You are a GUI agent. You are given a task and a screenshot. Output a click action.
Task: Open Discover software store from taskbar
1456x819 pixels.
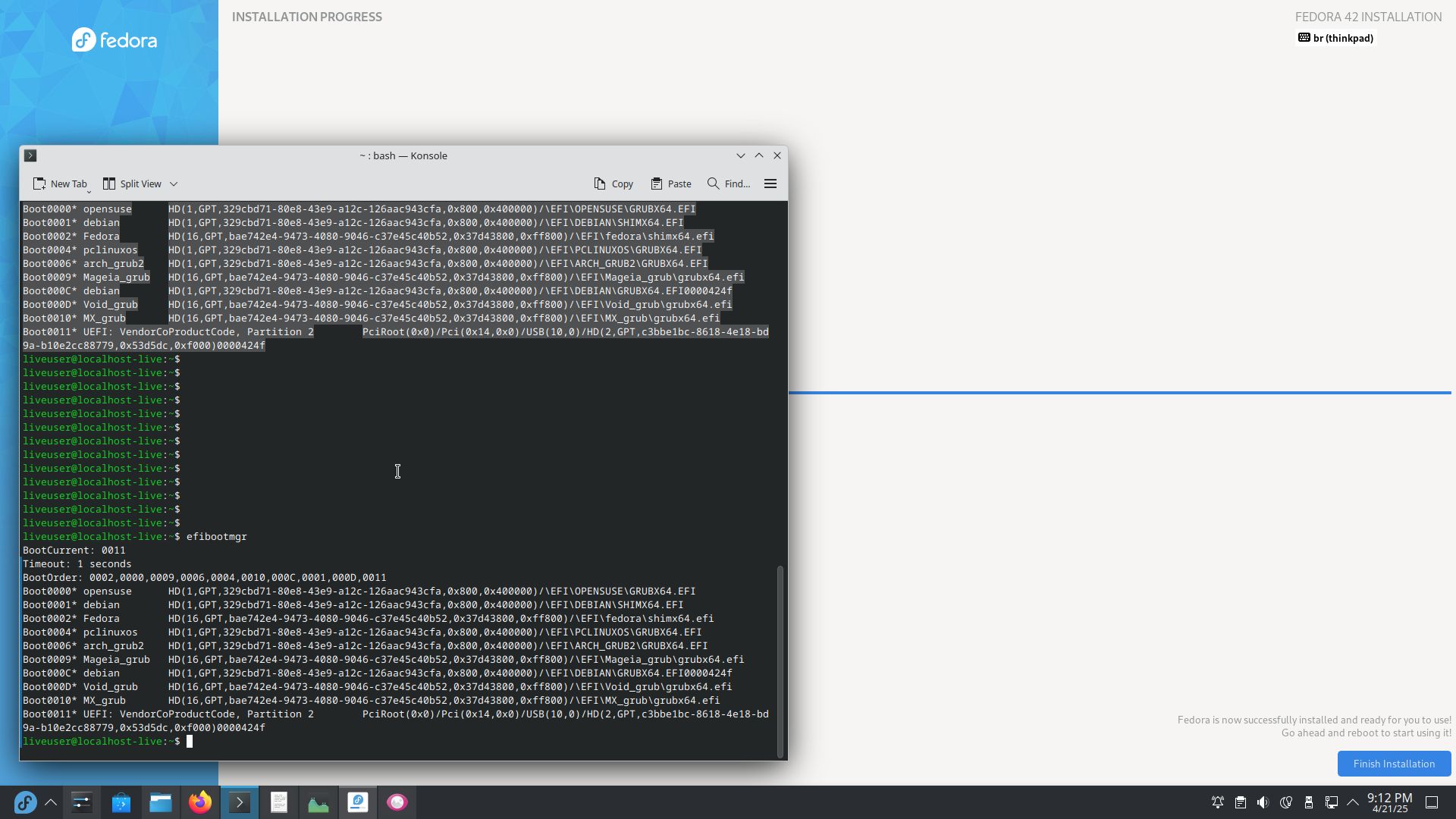[121, 802]
